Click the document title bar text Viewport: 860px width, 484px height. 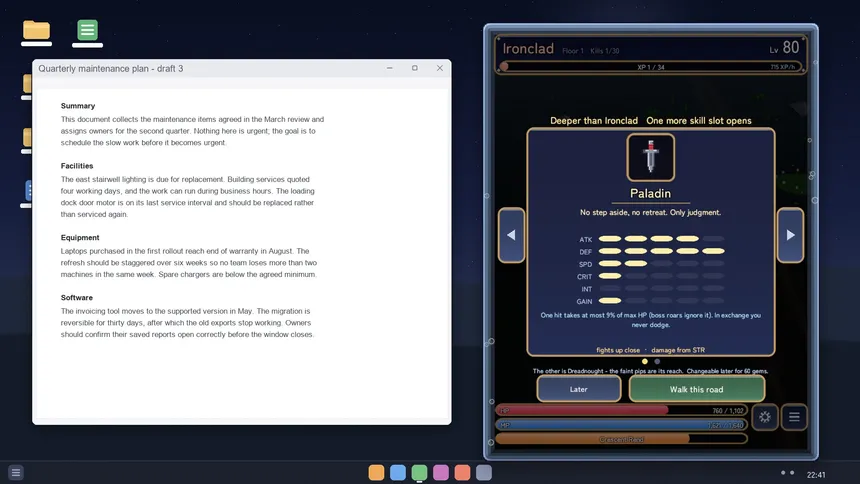tap(111, 69)
